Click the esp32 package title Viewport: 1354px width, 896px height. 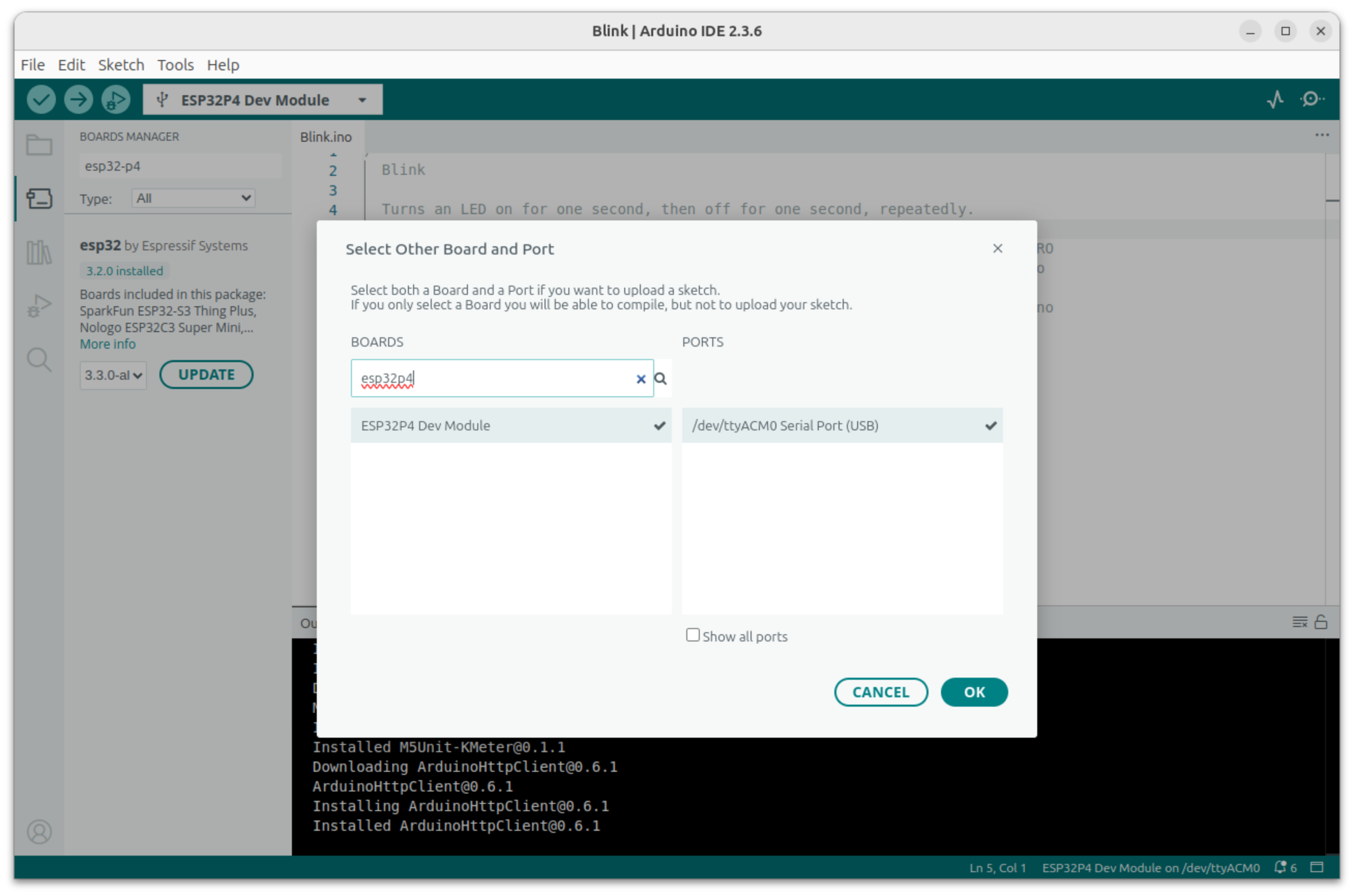pyautogui.click(x=100, y=246)
